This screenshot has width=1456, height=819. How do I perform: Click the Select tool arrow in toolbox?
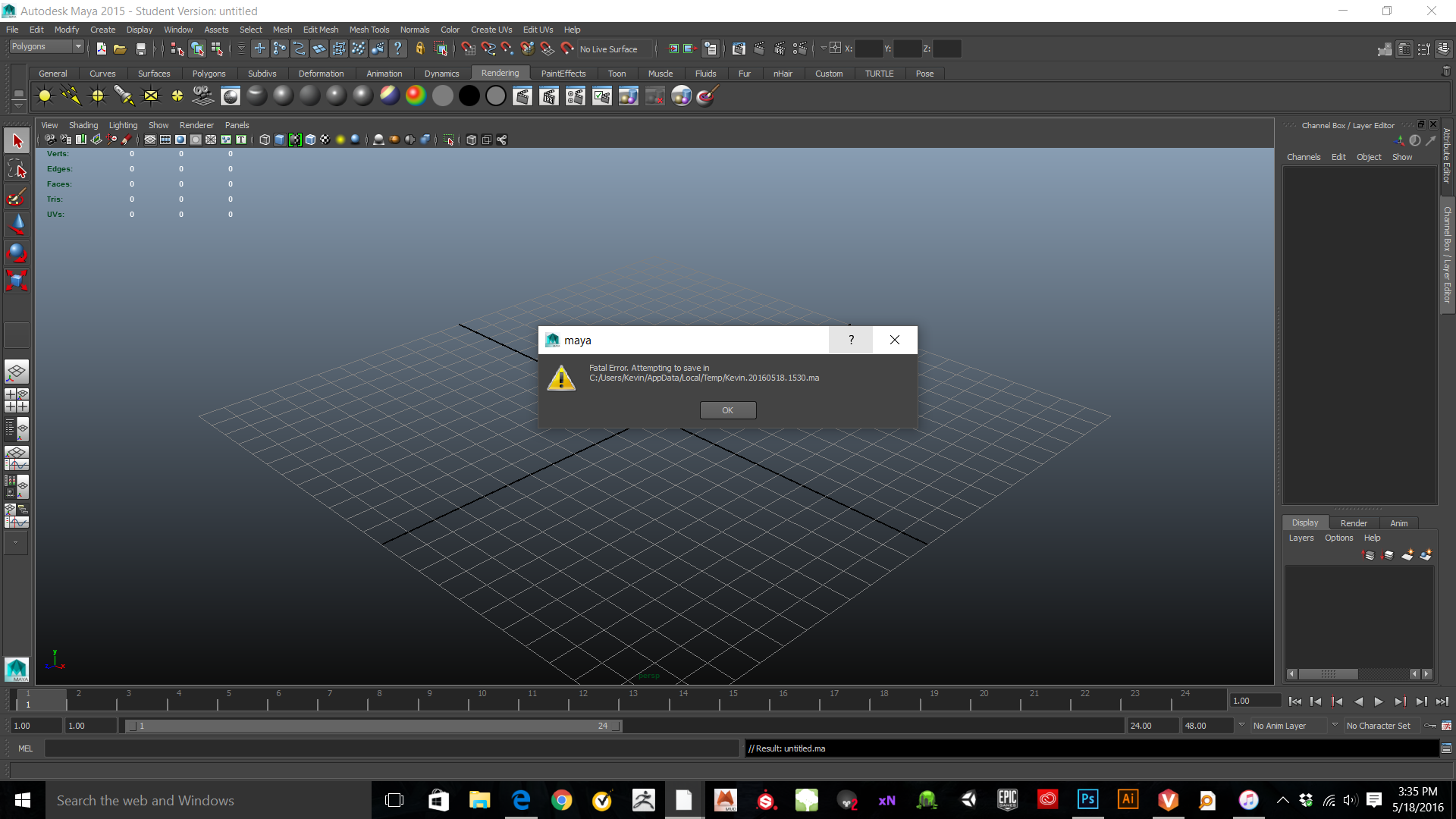[17, 141]
